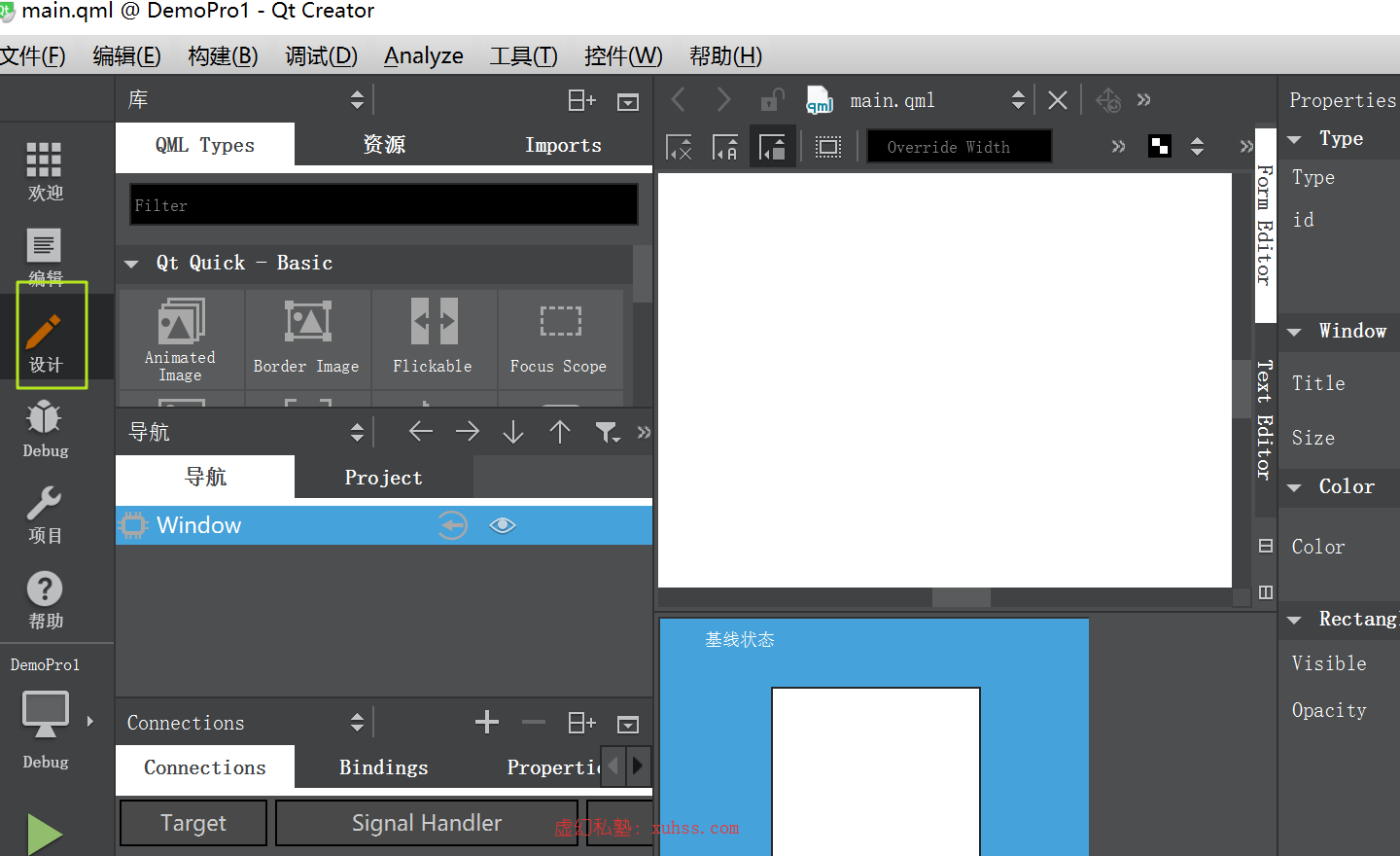Select the Window item in navigator
Viewport: 1400px width, 856px height.
[x=384, y=525]
